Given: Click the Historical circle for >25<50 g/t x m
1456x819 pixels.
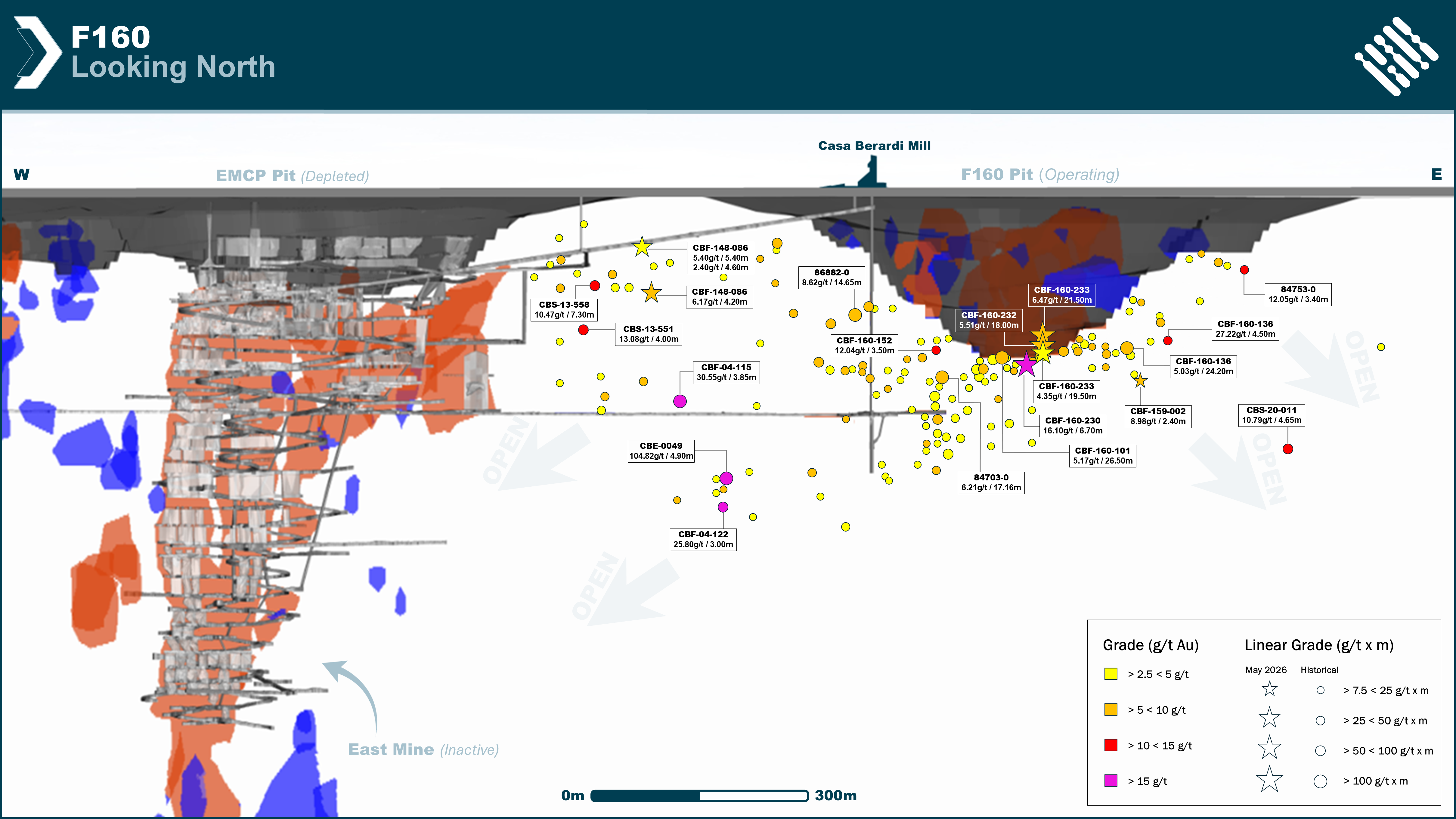Looking at the screenshot, I should [x=1320, y=721].
